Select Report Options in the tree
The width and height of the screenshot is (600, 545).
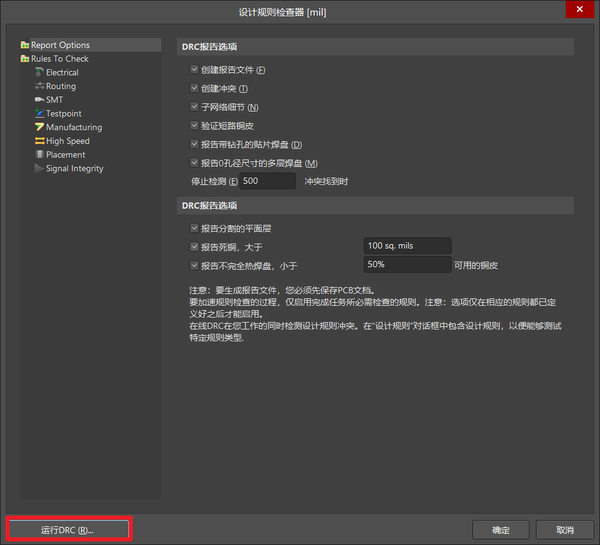tap(60, 45)
